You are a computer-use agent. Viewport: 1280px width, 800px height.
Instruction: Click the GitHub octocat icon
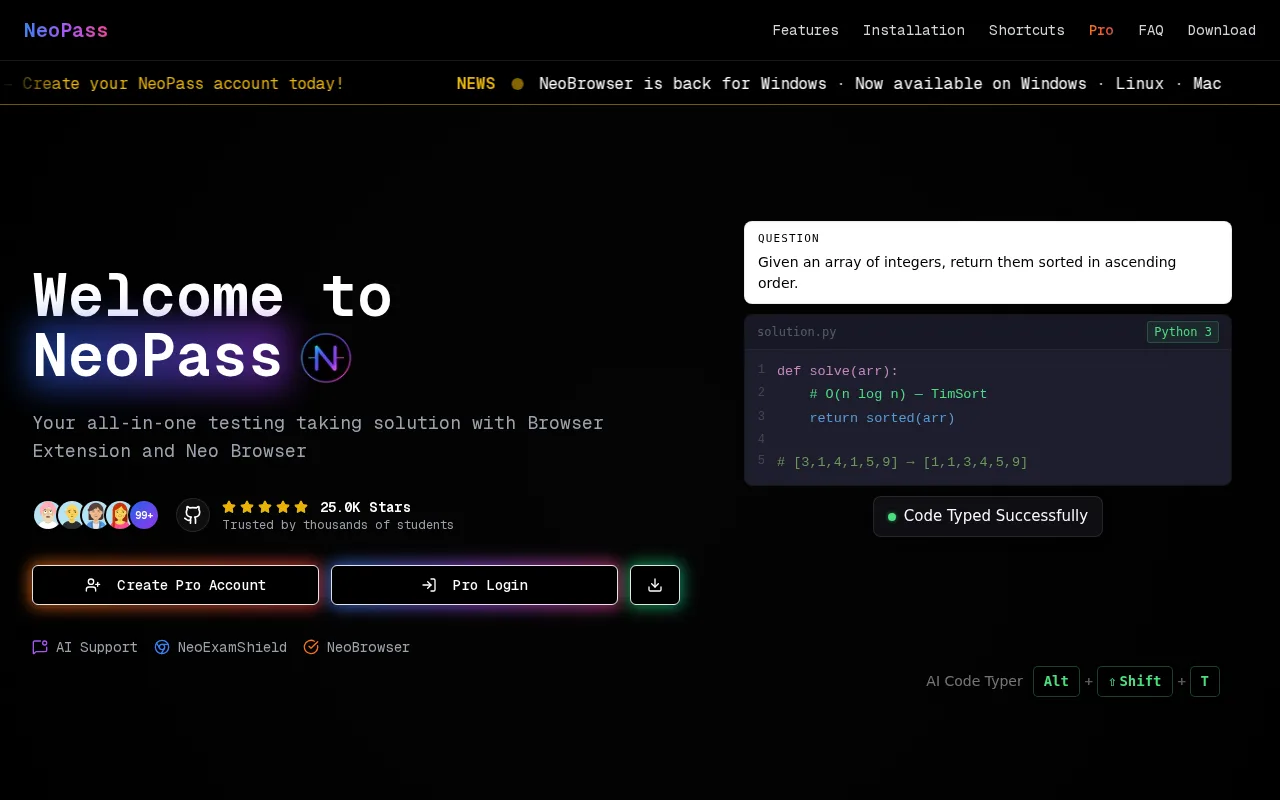[x=193, y=515]
